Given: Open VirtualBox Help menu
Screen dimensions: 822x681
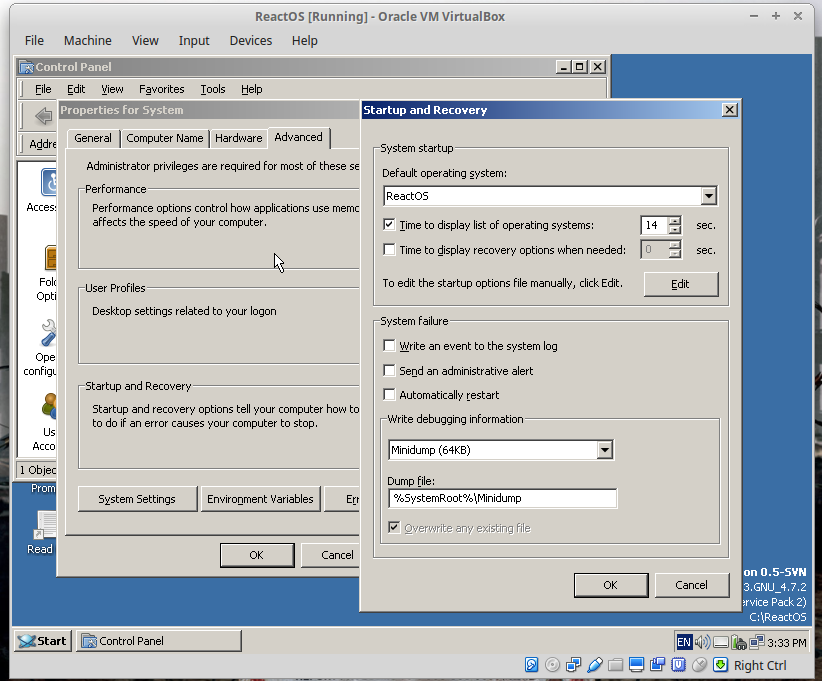Looking at the screenshot, I should [305, 40].
